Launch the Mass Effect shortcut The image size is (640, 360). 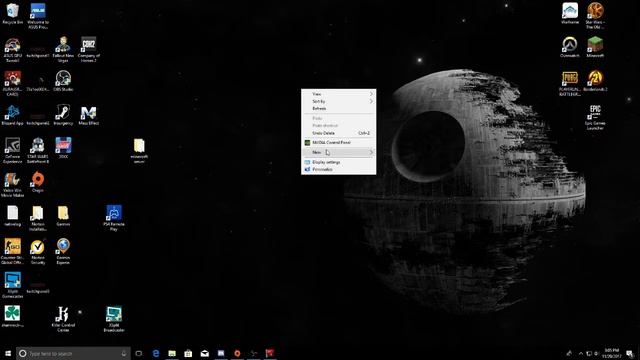click(x=89, y=115)
